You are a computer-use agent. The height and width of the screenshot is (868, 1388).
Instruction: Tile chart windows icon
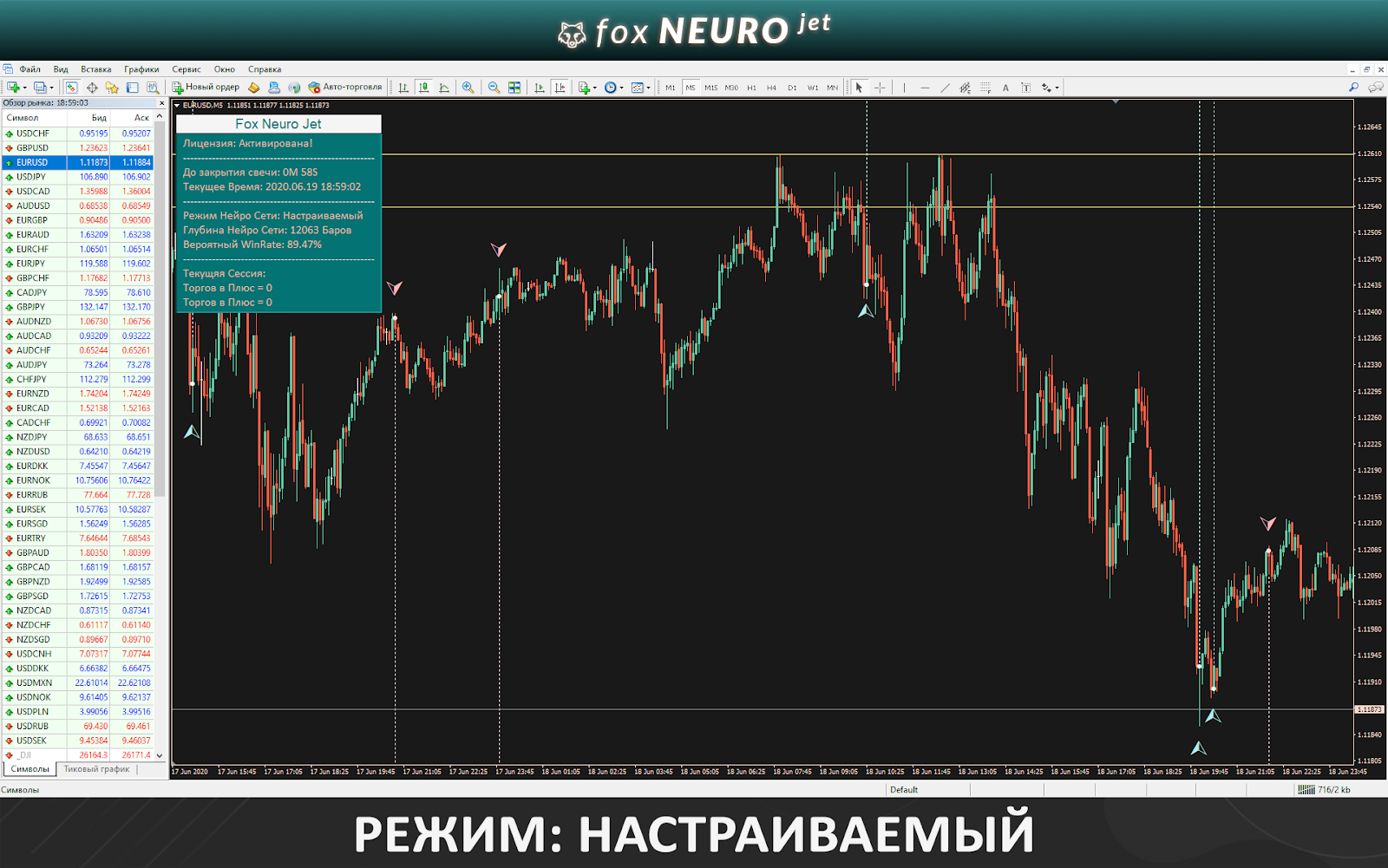(x=514, y=88)
